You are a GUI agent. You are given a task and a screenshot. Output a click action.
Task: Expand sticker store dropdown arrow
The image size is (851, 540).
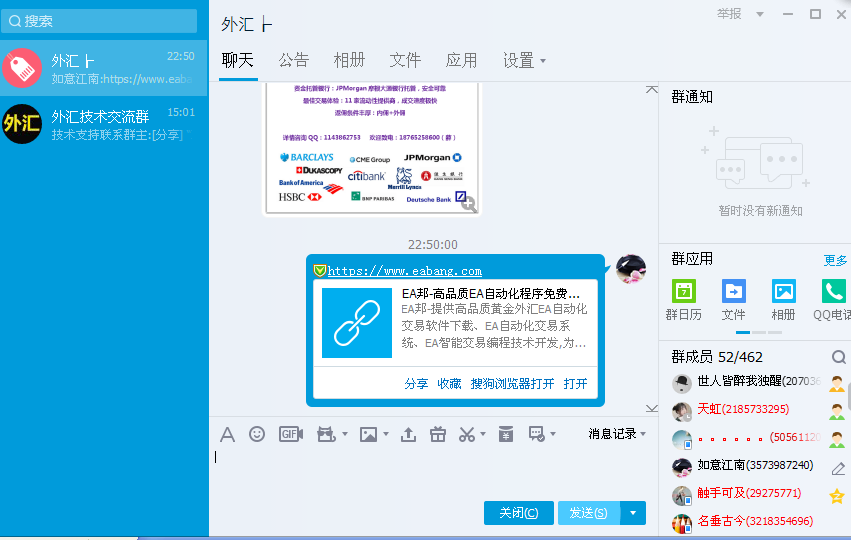point(345,434)
